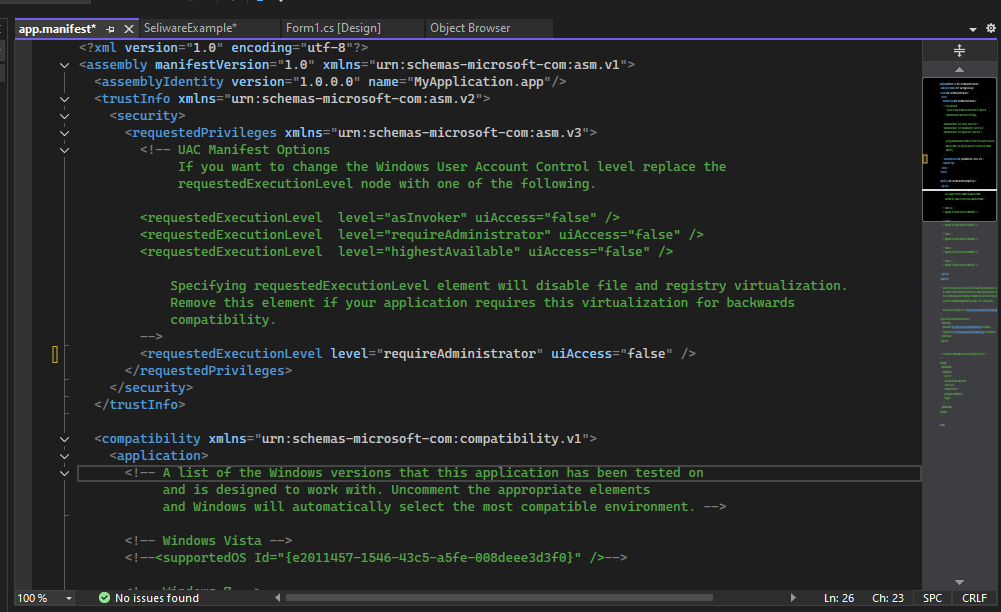Switch to the Object Browser tab
The height and width of the screenshot is (612, 1001).
coord(470,28)
